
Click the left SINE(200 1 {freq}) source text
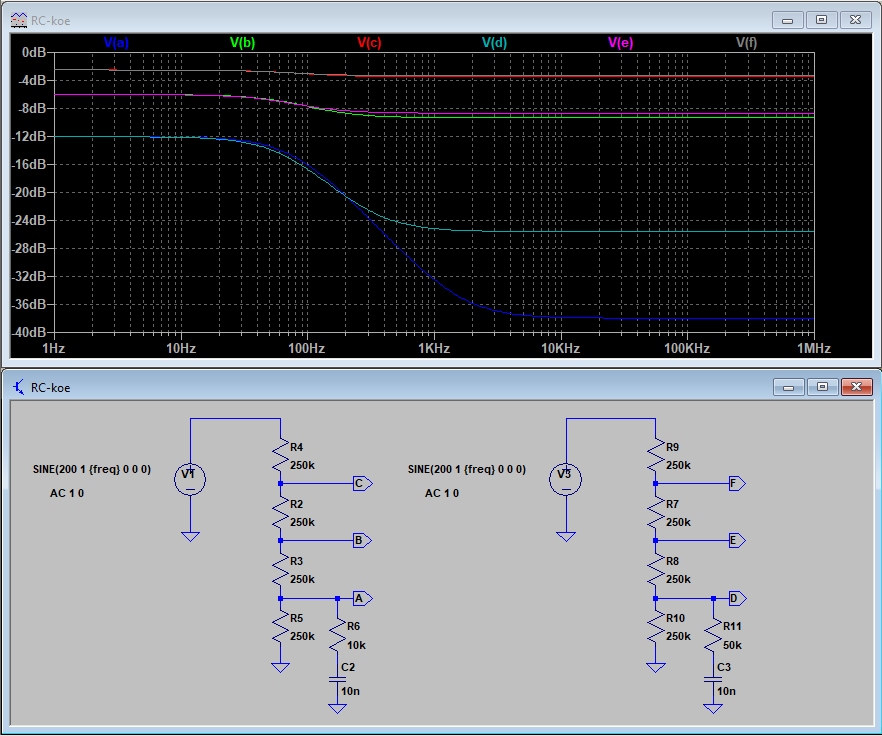coord(92,469)
